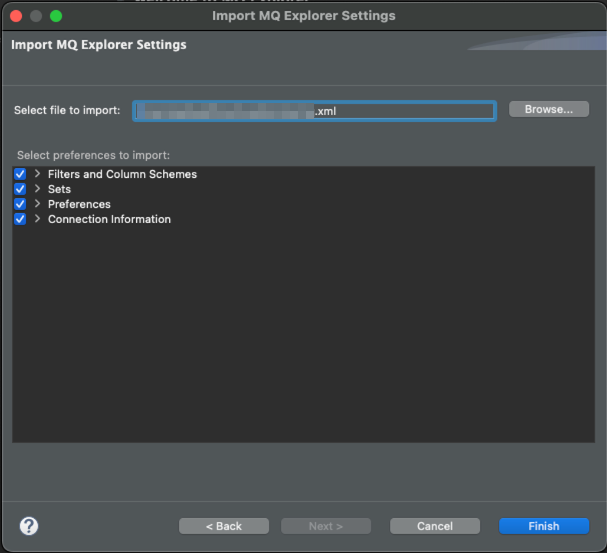Expand the Connection Information node
The width and height of the screenshot is (607, 553).
37,219
